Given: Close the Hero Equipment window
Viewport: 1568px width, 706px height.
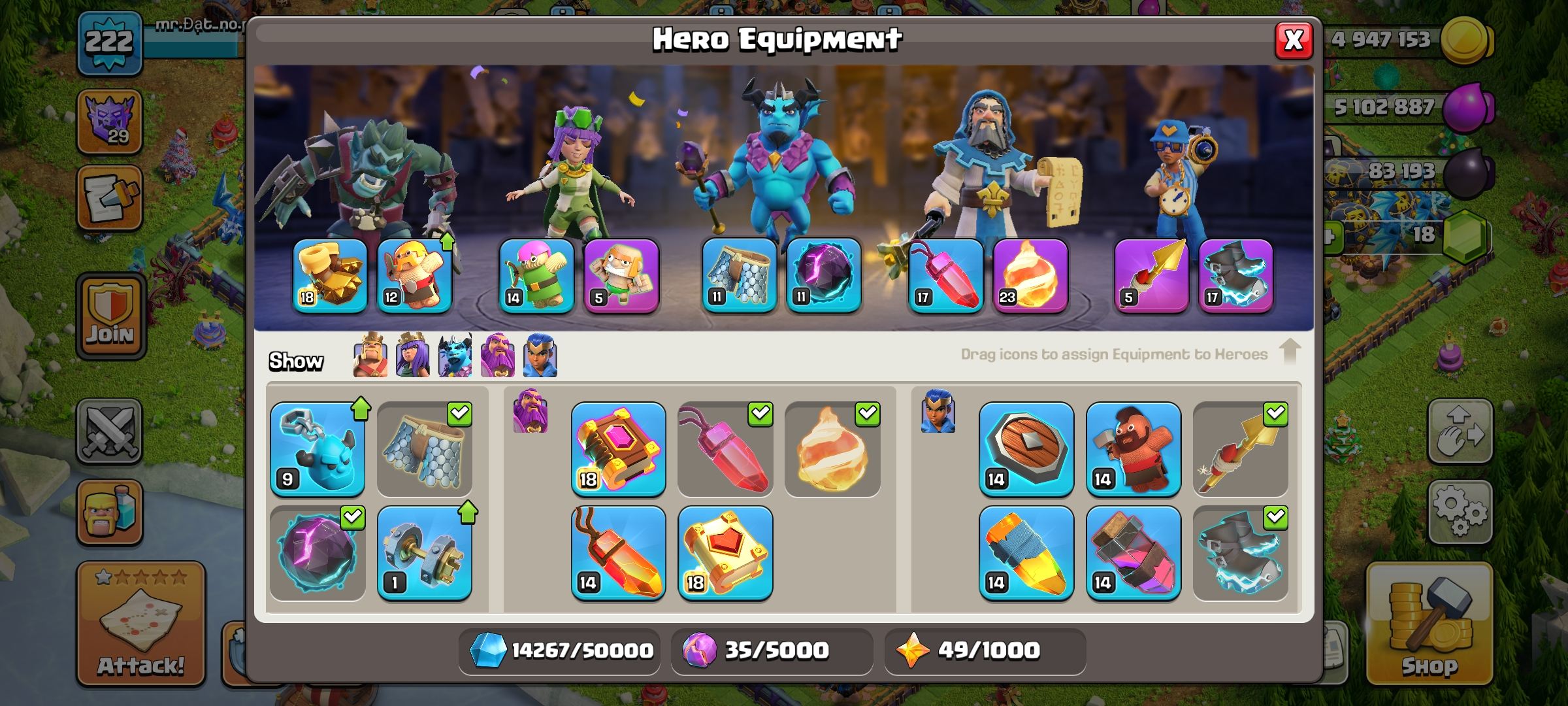Looking at the screenshot, I should pos(1294,41).
